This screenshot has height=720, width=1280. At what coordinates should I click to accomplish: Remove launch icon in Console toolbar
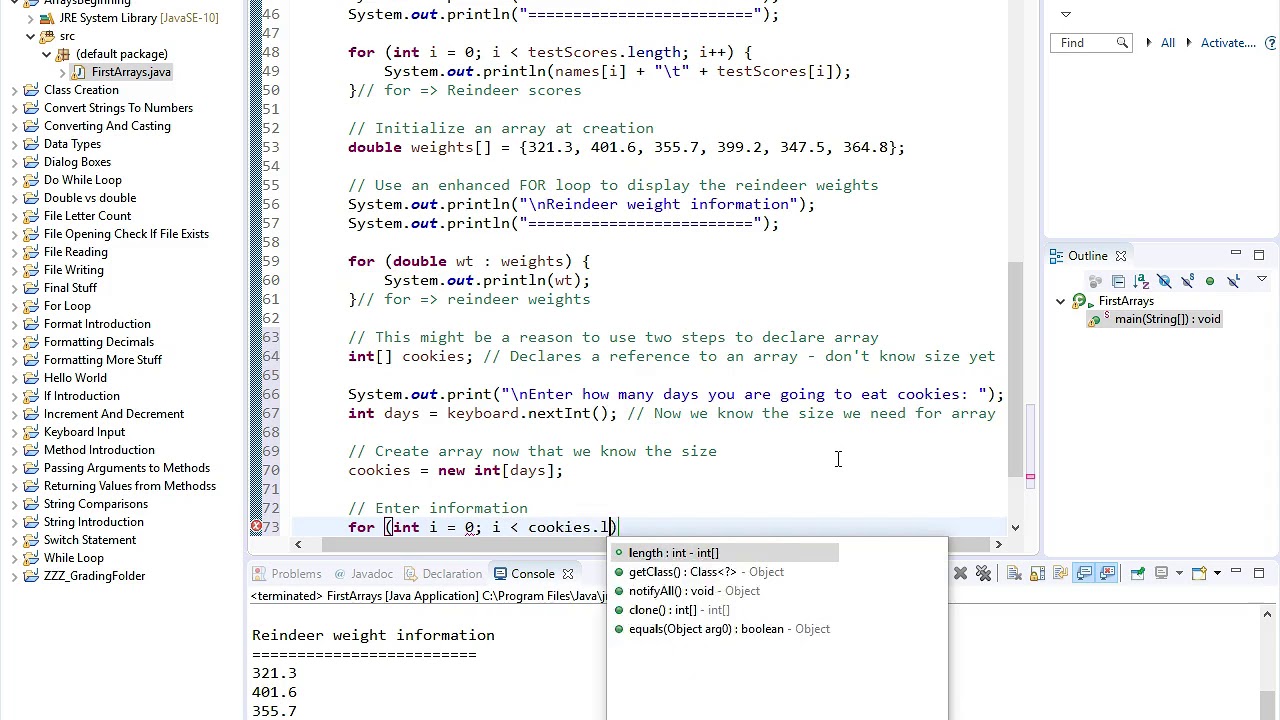960,573
